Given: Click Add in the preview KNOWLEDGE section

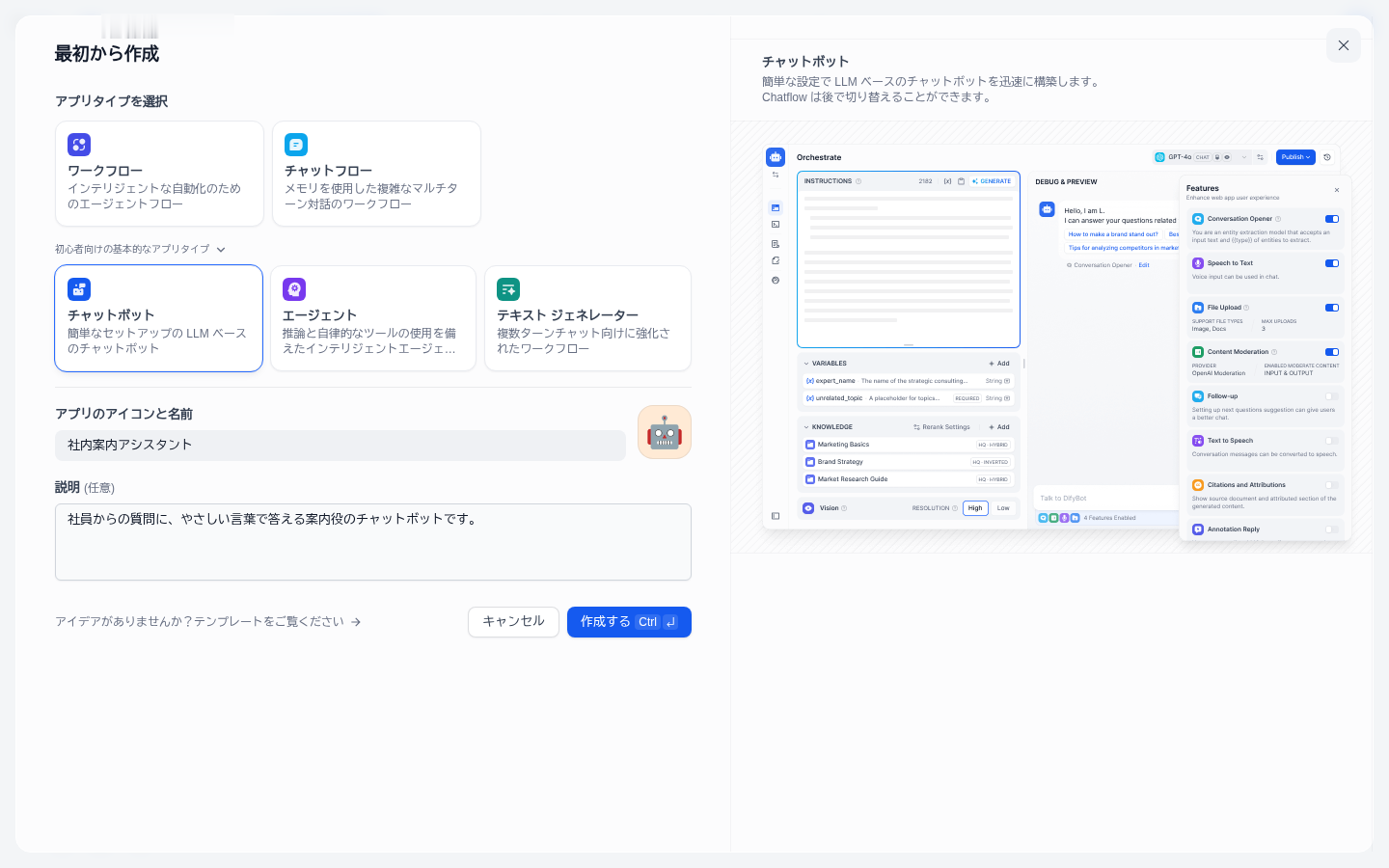Looking at the screenshot, I should [x=999, y=427].
